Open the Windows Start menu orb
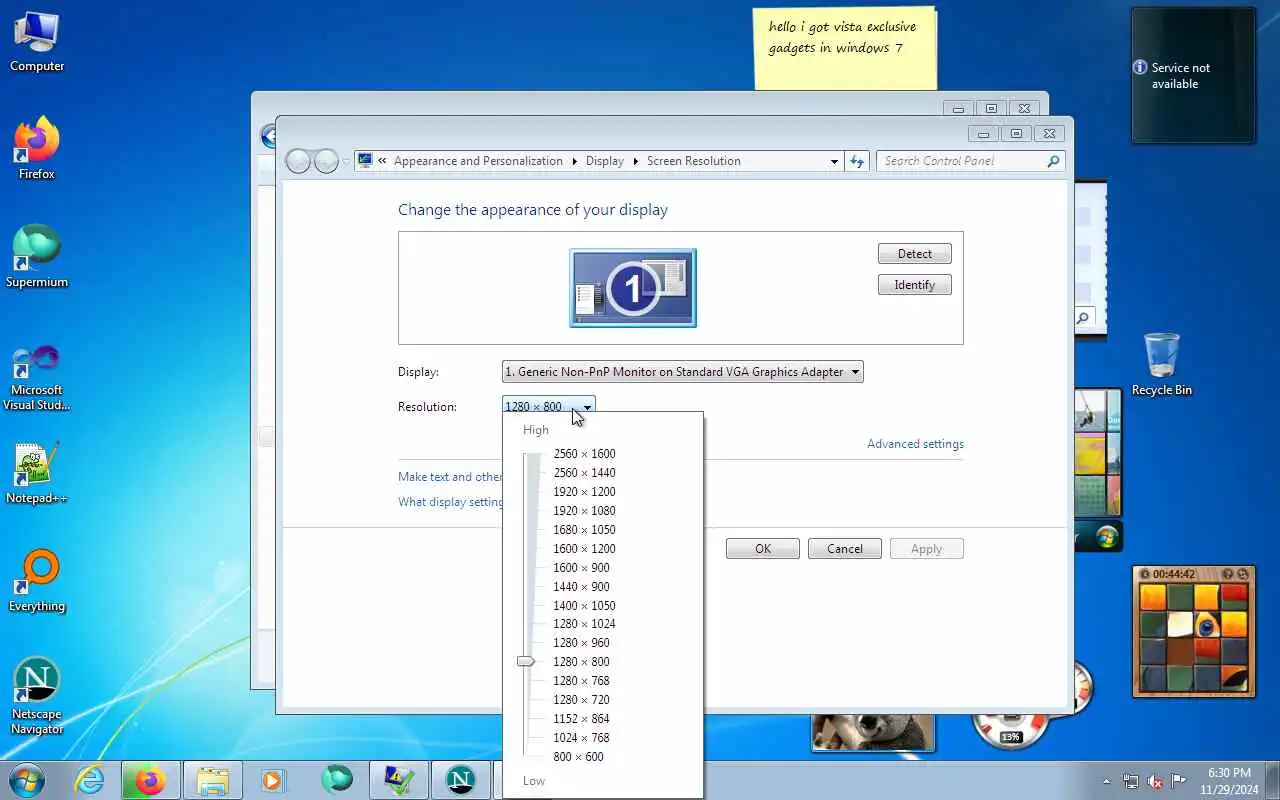1280x800 pixels. 27,780
